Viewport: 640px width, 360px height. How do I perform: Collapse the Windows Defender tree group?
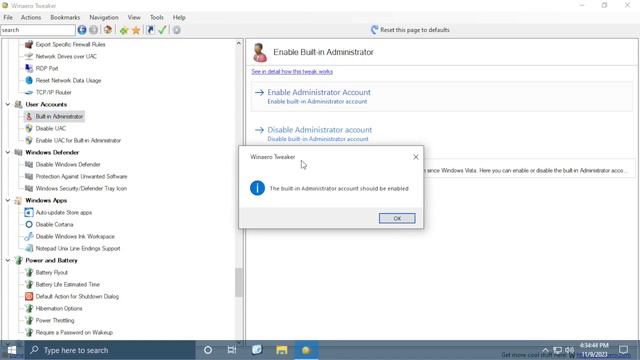[x=8, y=152]
